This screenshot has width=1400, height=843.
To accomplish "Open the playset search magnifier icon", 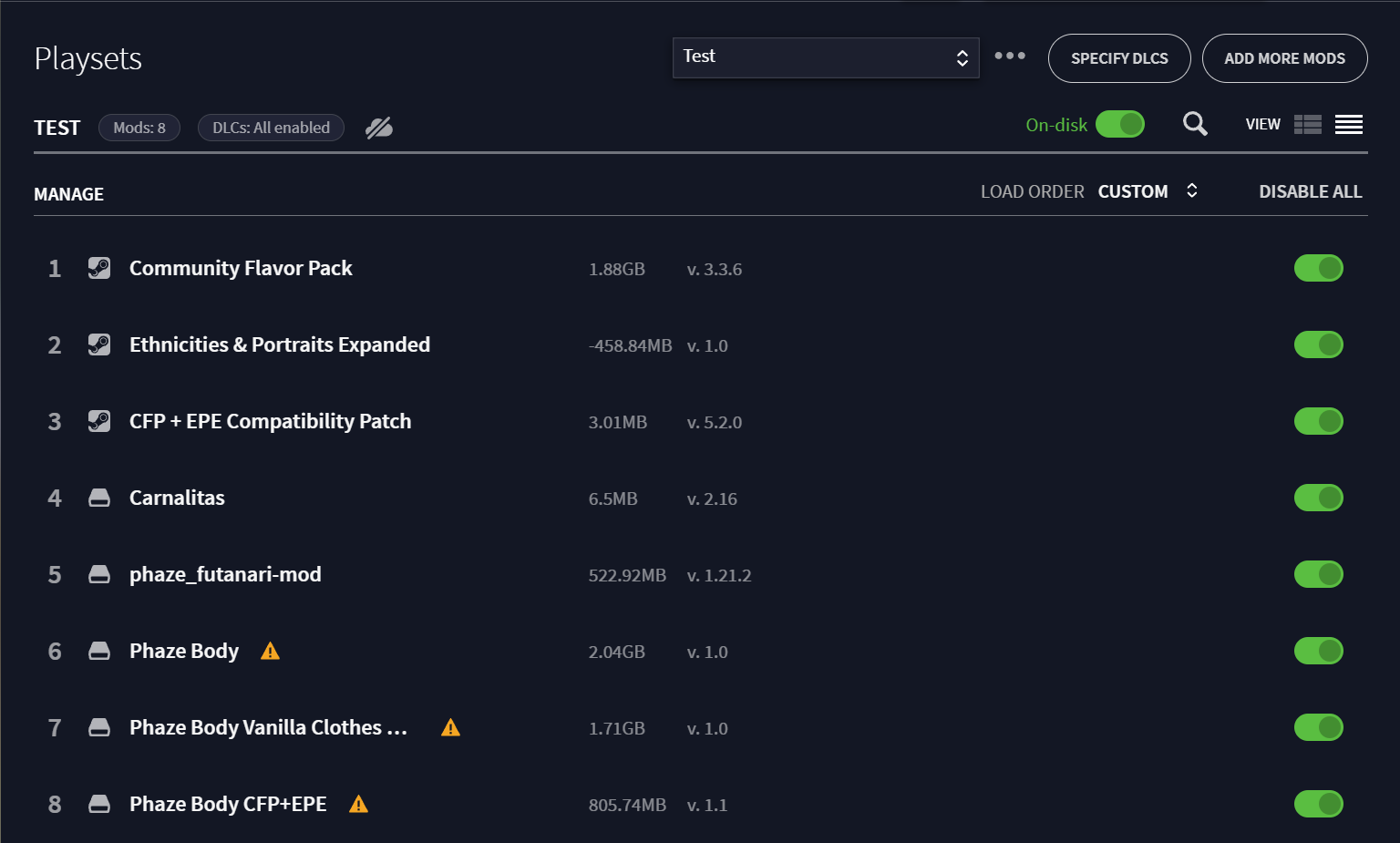I will coord(1195,124).
